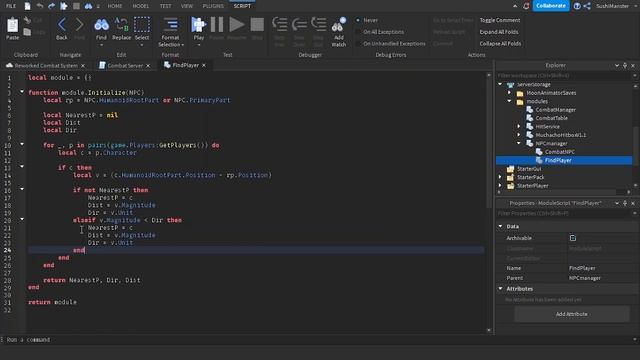Collapse the Data section in Properties
The height and width of the screenshot is (360, 640).
501,226
